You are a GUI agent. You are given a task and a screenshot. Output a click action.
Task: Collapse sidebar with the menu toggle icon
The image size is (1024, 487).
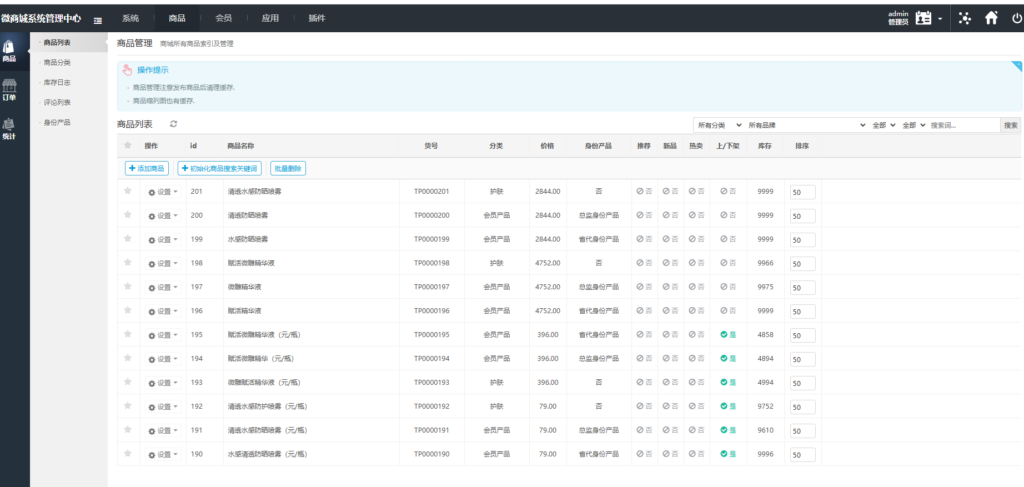coord(97,19)
